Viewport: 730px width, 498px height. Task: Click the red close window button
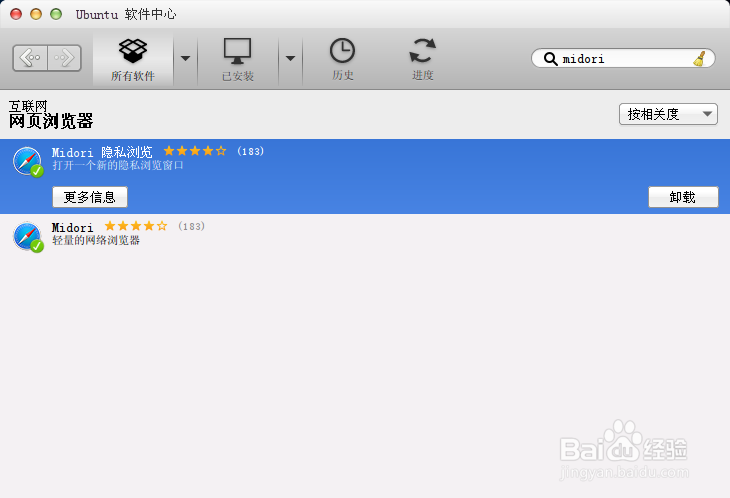[16, 14]
